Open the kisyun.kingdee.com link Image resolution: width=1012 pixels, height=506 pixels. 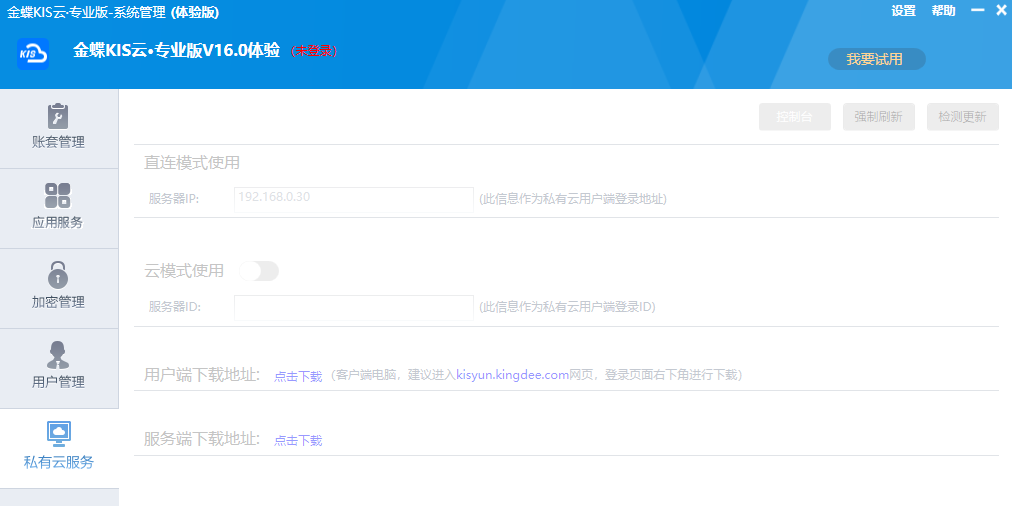[512, 375]
